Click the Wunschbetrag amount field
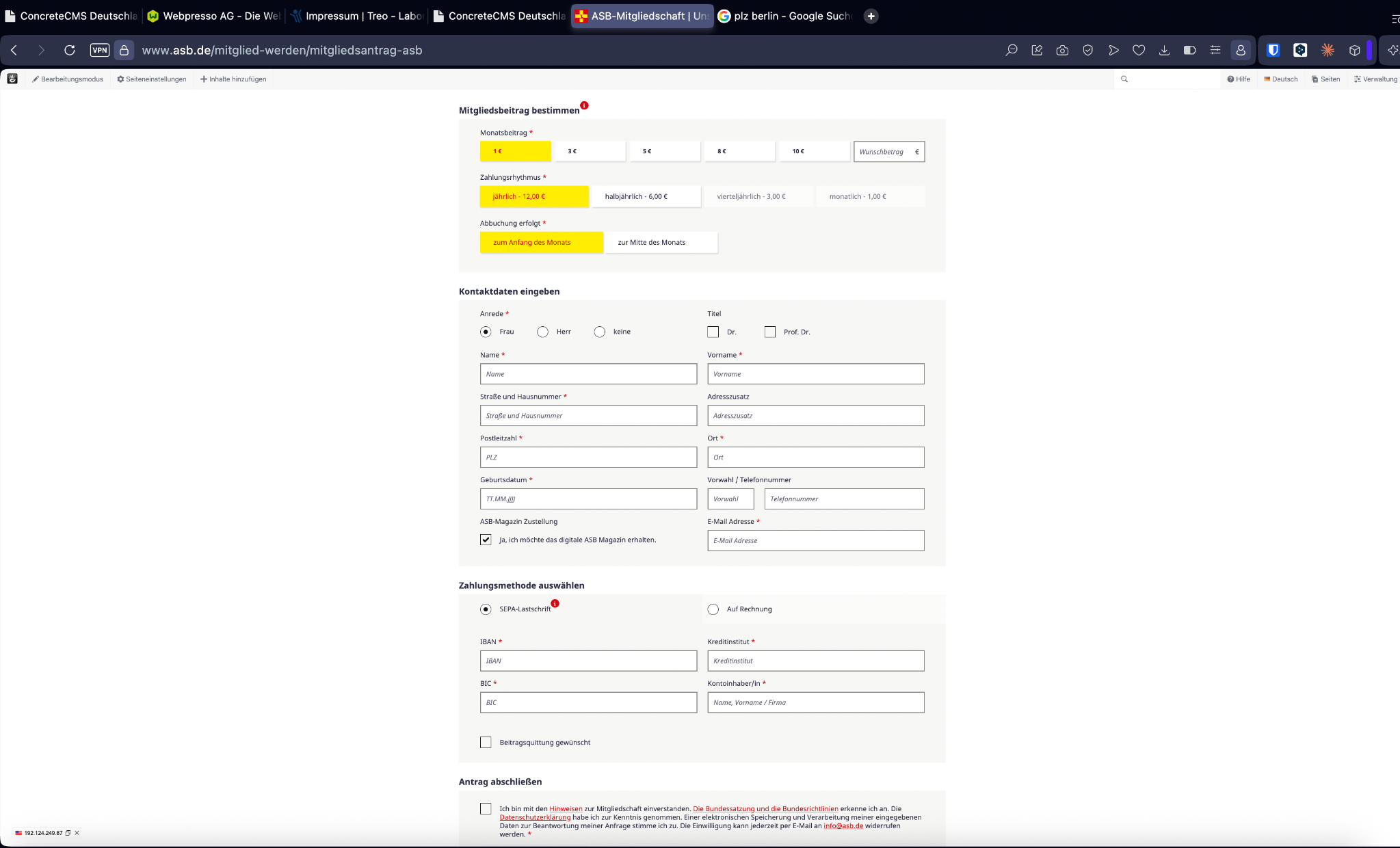This screenshot has height=848, width=1400. pos(889,152)
